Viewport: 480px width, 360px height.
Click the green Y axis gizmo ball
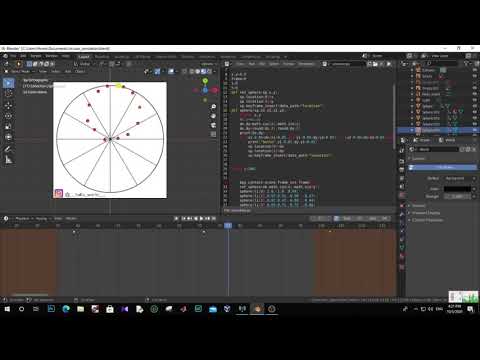tap(205, 81)
